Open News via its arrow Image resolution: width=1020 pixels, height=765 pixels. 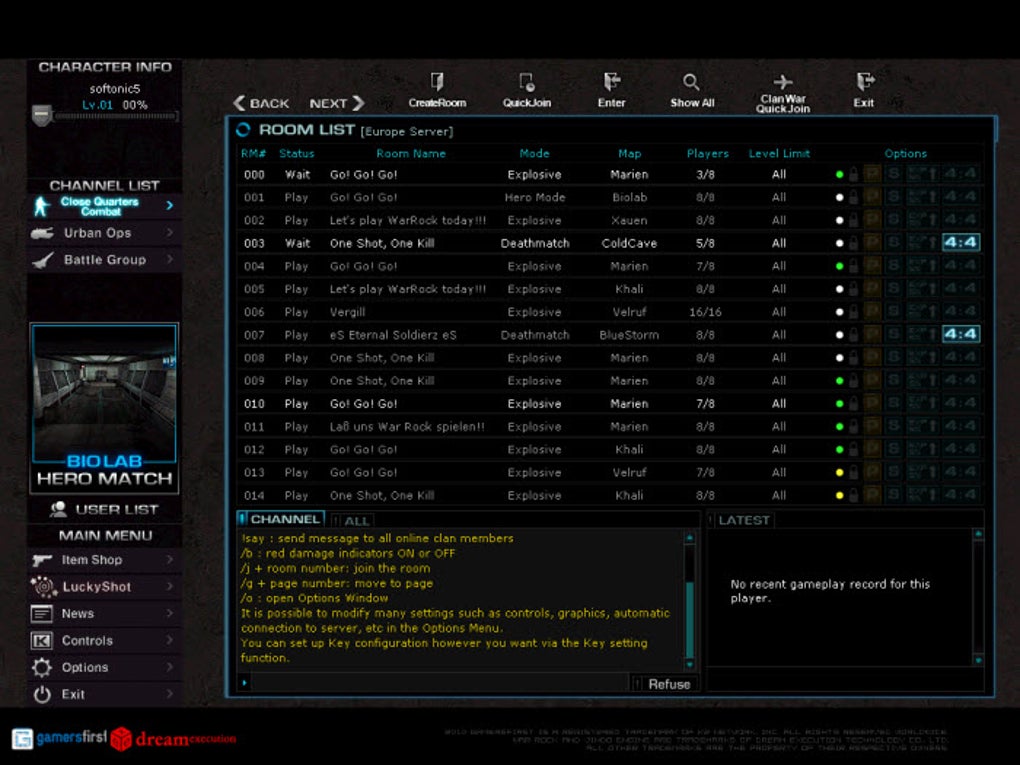(170, 613)
